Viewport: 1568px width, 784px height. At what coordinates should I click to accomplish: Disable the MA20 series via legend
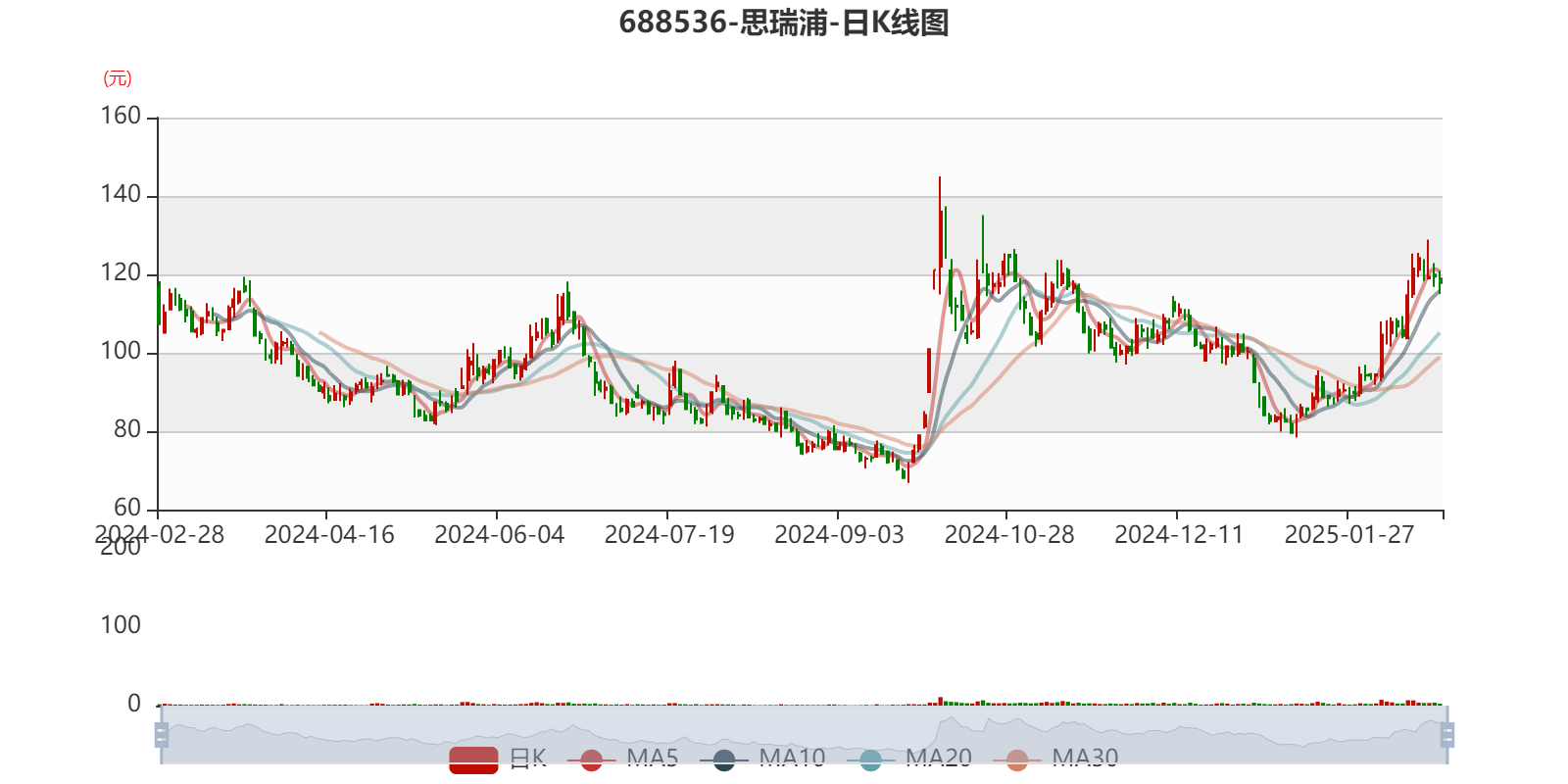[x=908, y=759]
